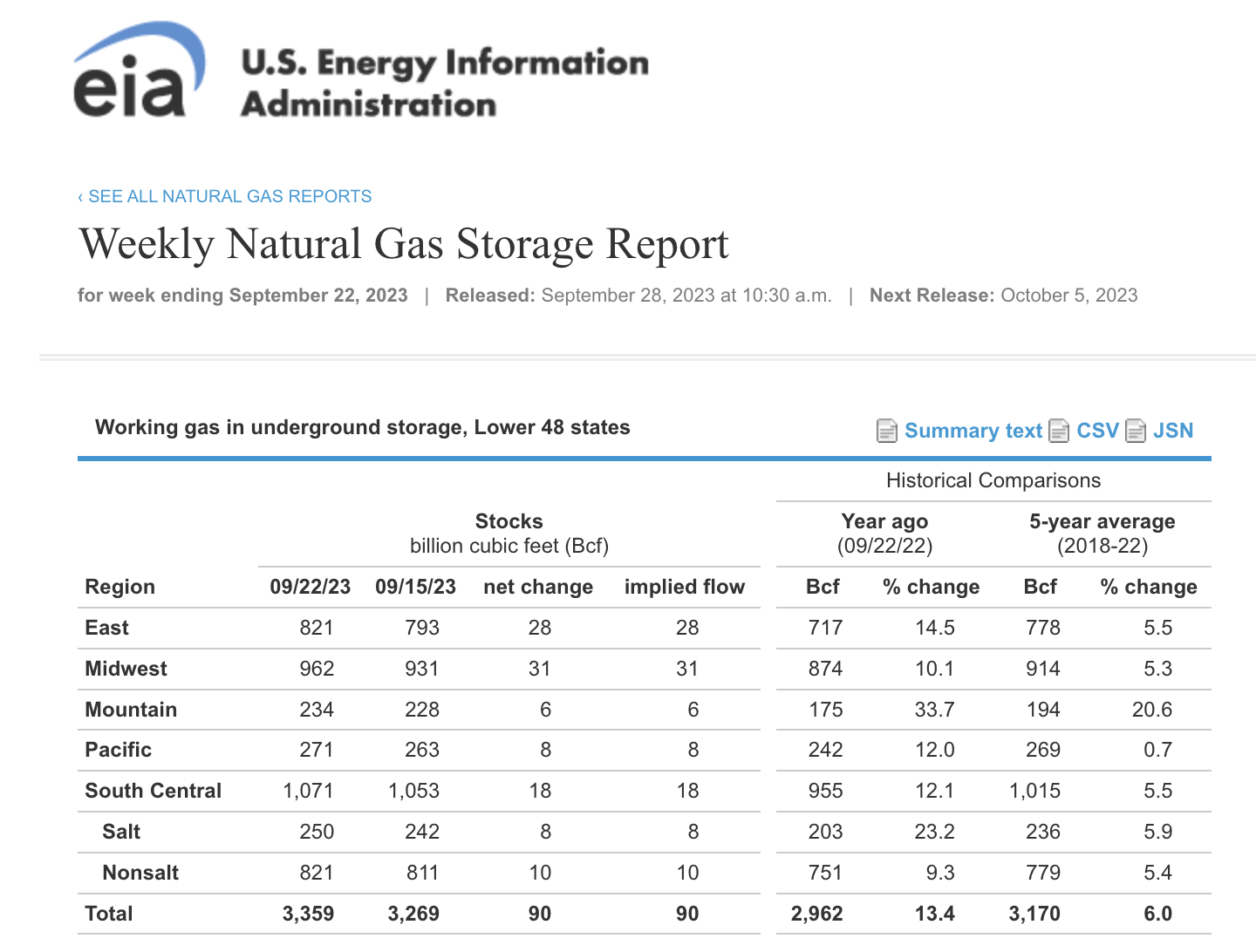Viewport: 1256px width, 952px height.
Task: Click the back chevron before SEE ALL
Action: click(x=79, y=196)
